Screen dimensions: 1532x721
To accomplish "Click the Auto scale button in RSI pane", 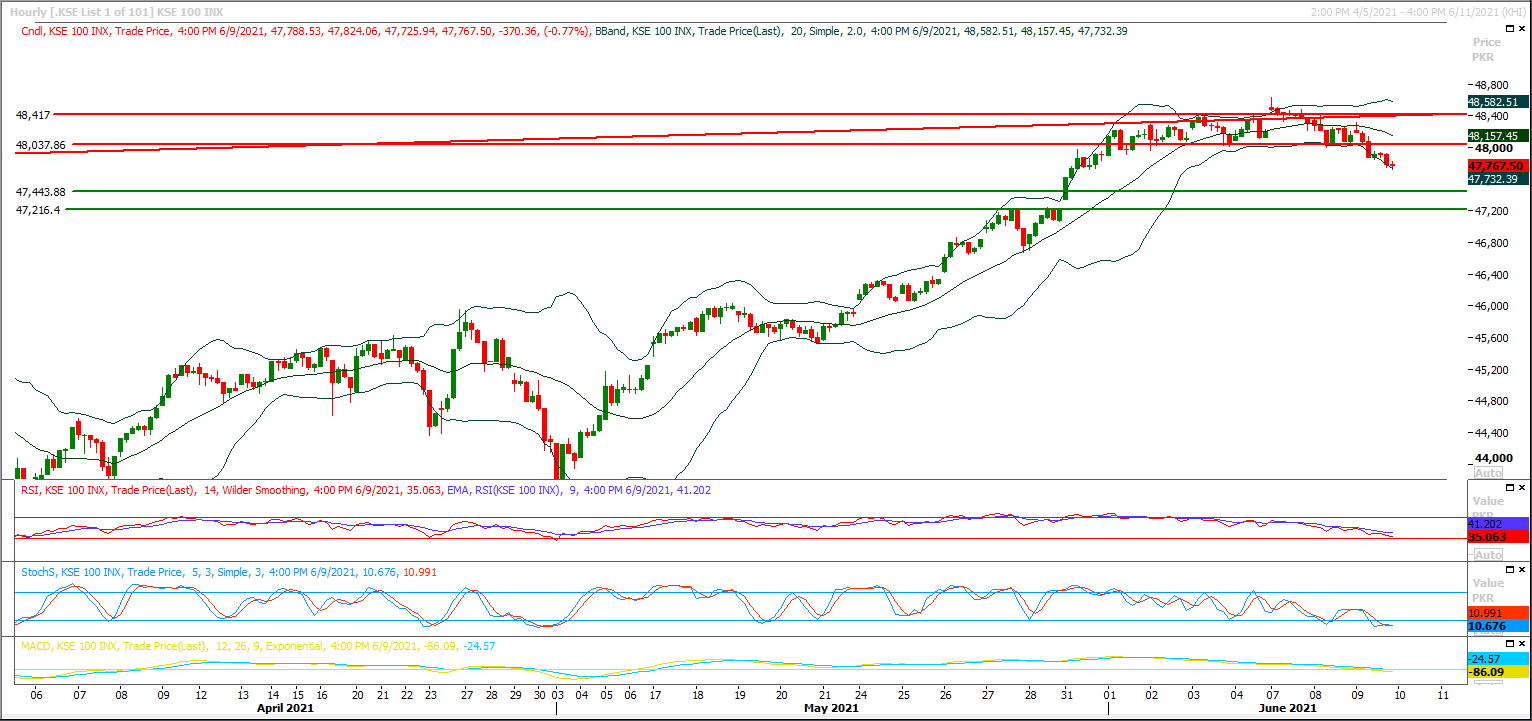I will (1488, 554).
